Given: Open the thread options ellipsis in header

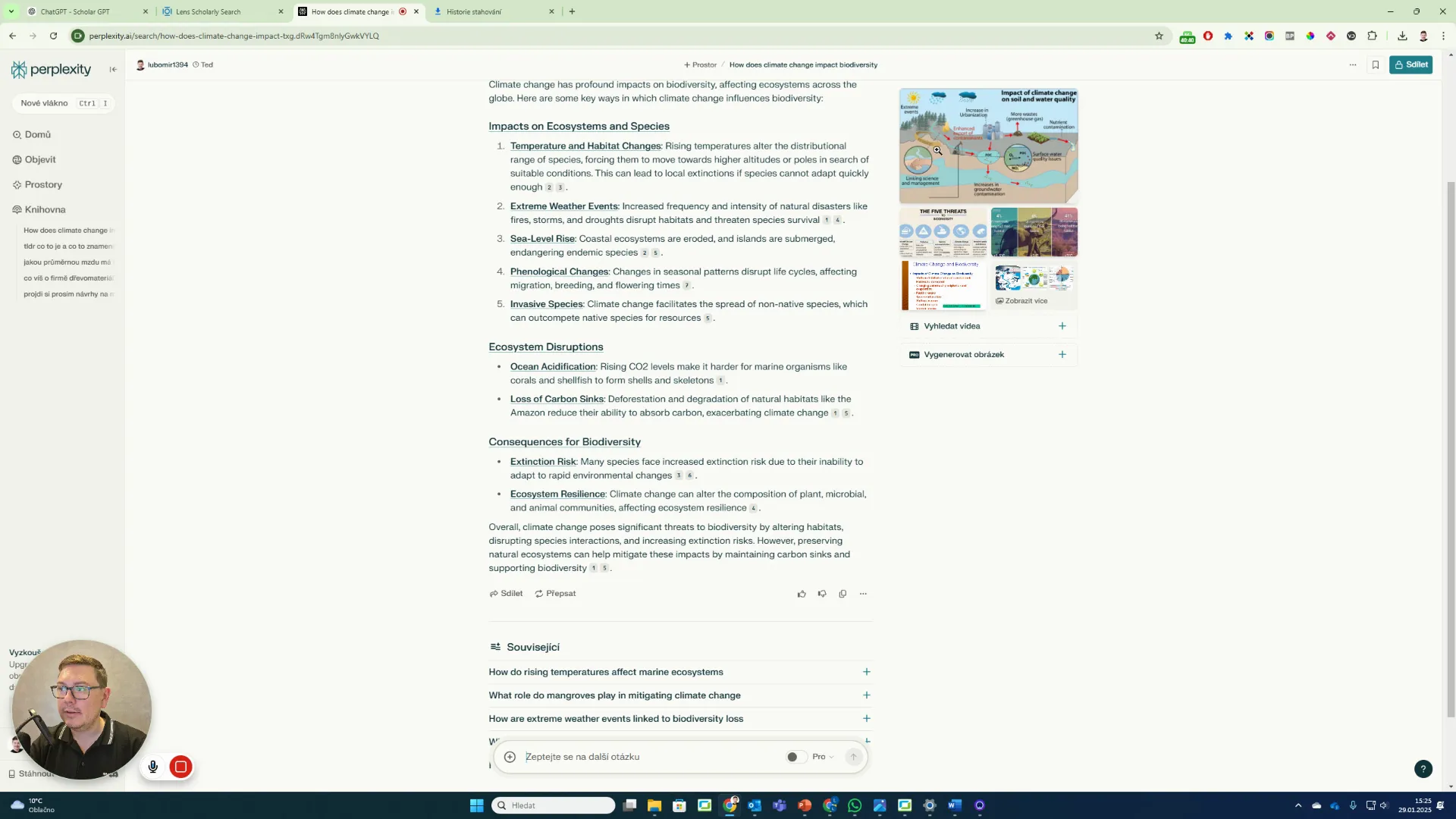Looking at the screenshot, I should [x=1353, y=64].
